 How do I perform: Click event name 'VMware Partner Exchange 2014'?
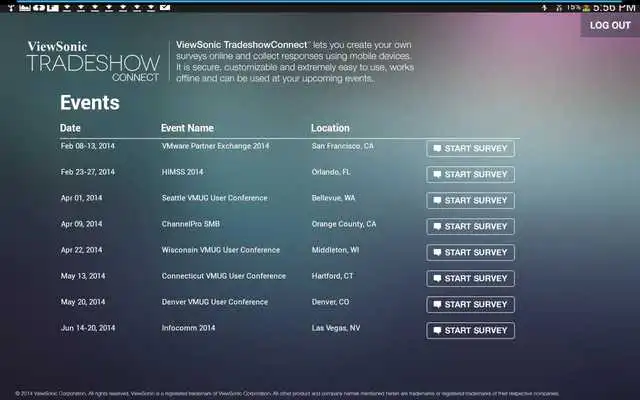216,146
